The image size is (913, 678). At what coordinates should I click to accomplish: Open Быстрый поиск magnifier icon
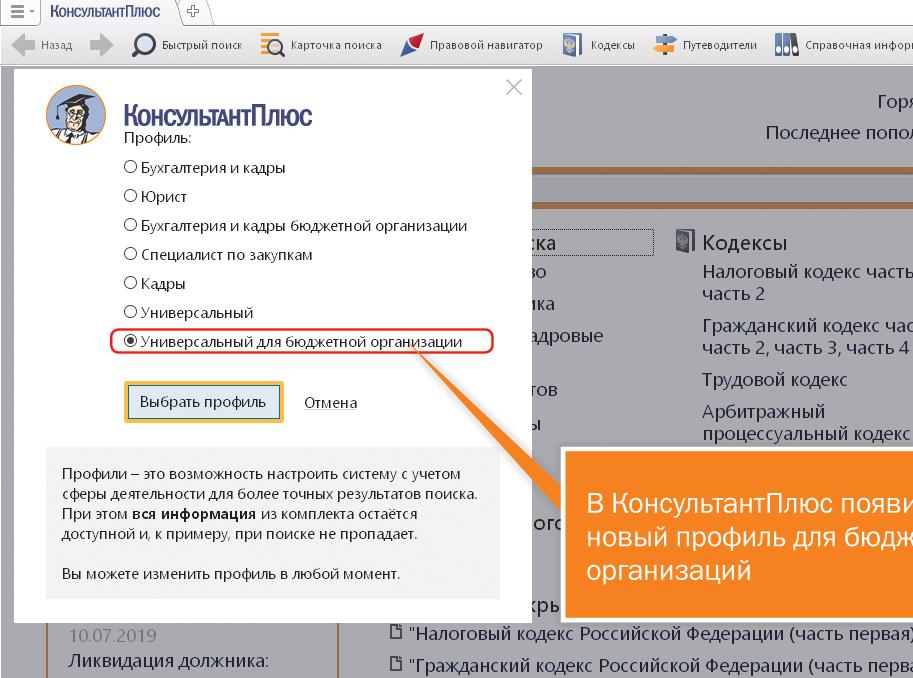[x=143, y=45]
